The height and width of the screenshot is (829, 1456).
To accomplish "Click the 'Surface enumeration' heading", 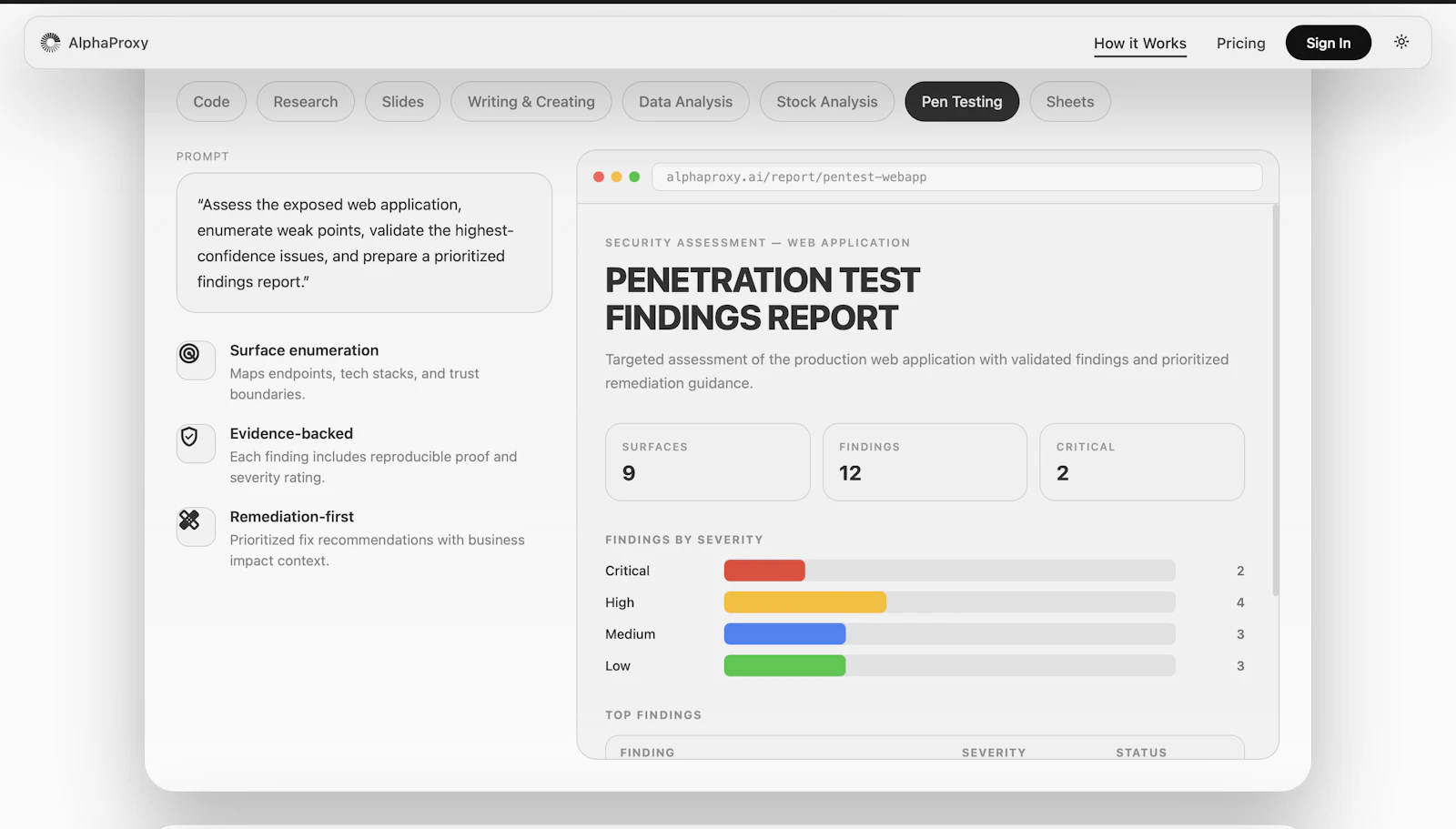I will point(304,350).
